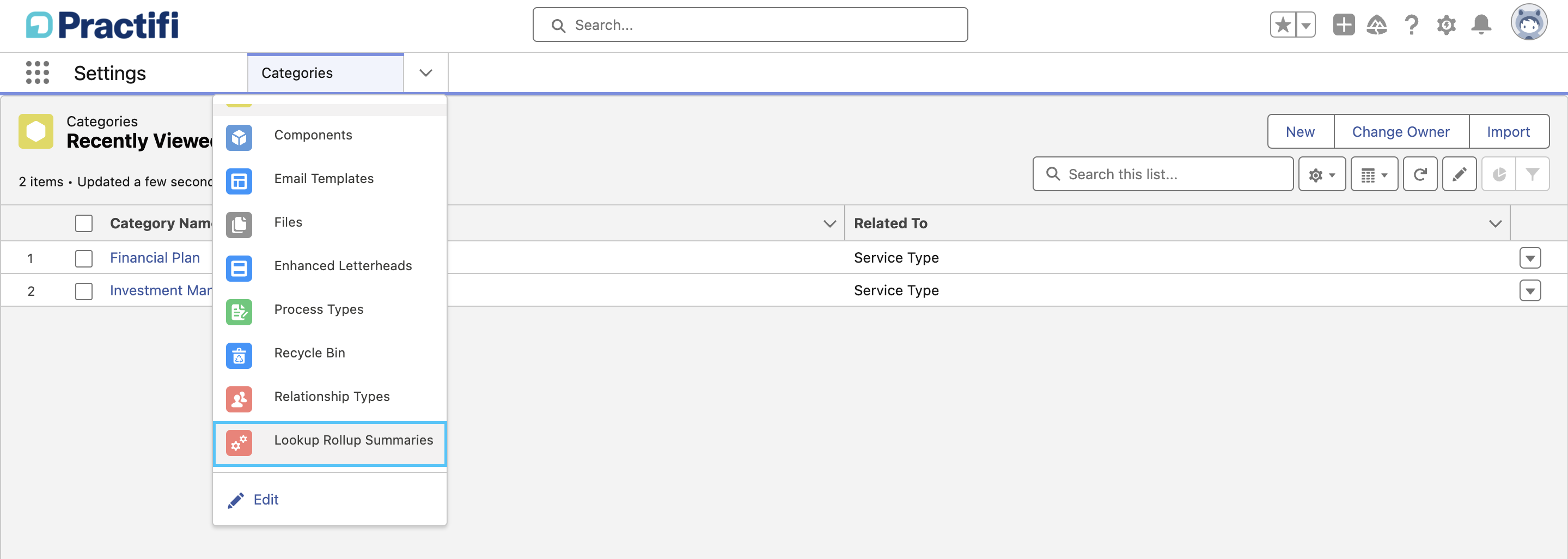Select Lookup Rollup Summaries menu item
The image size is (1568, 559).
(330, 444)
